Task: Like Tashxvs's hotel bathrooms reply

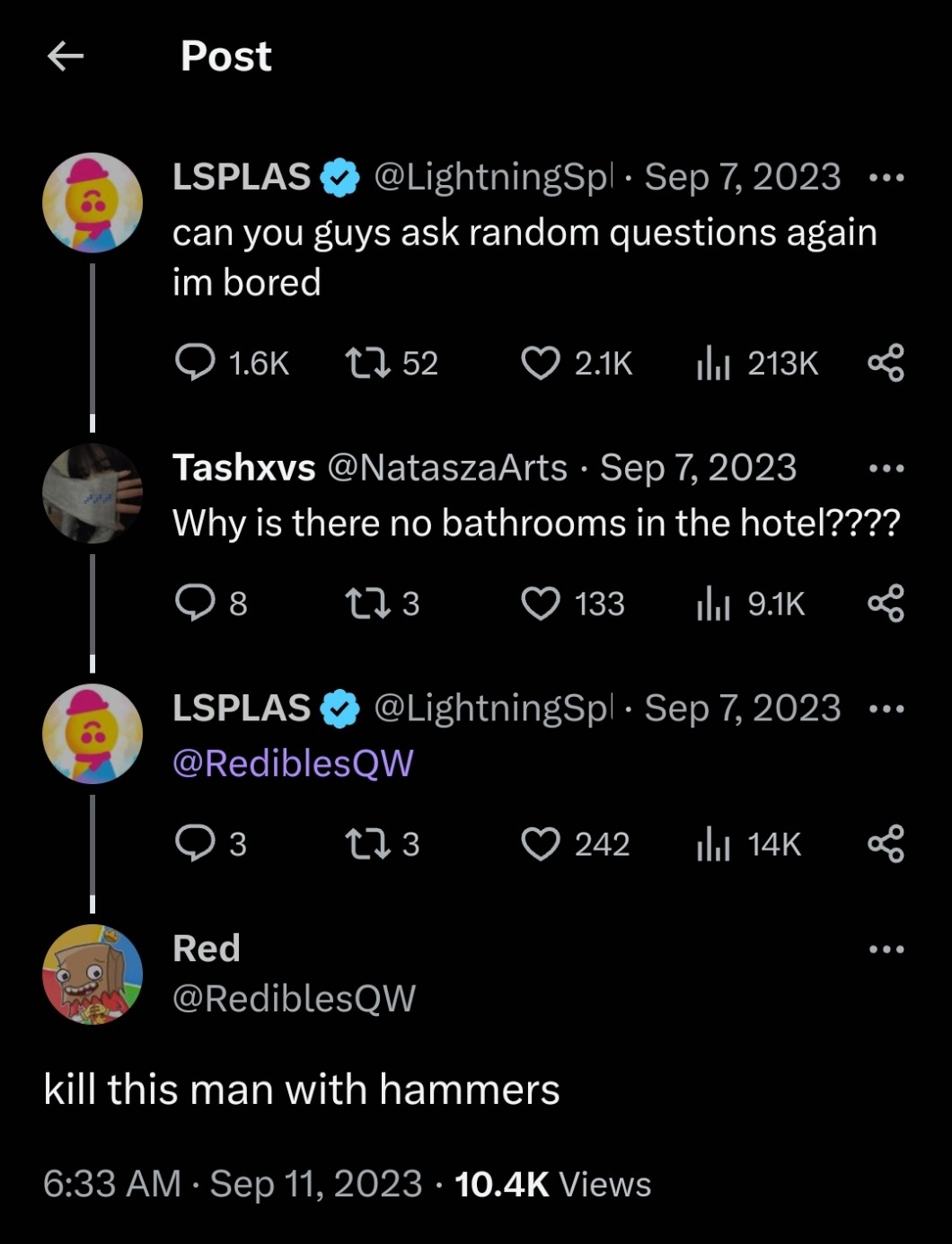Action: (541, 604)
